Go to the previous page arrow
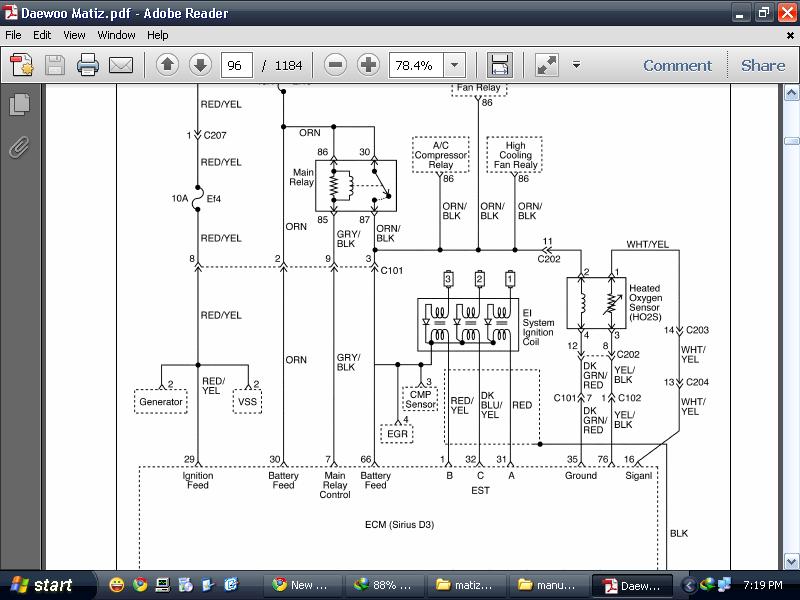The width and height of the screenshot is (800, 600). [x=167, y=66]
